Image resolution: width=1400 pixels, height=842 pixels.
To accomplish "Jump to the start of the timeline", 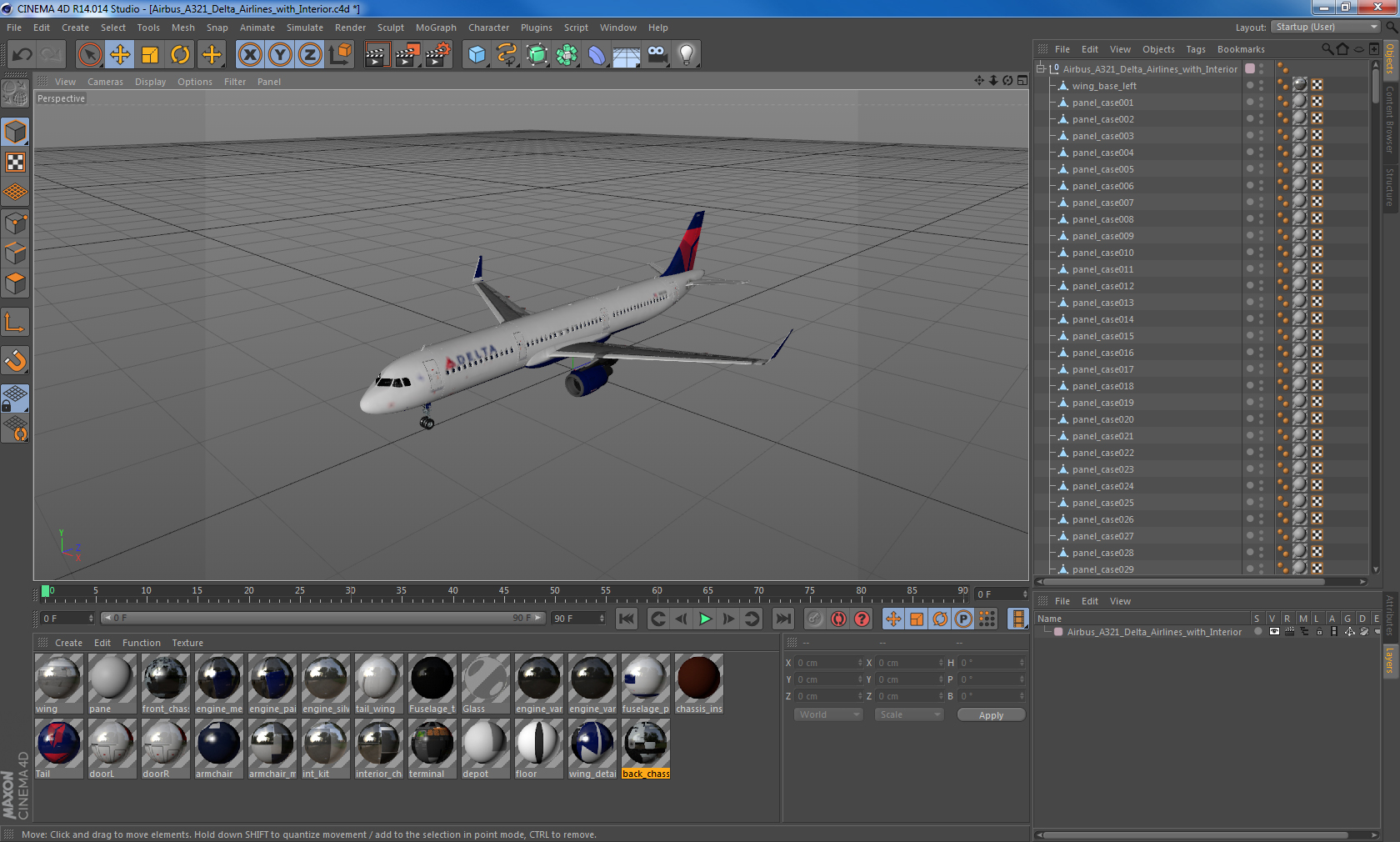I will 627,619.
